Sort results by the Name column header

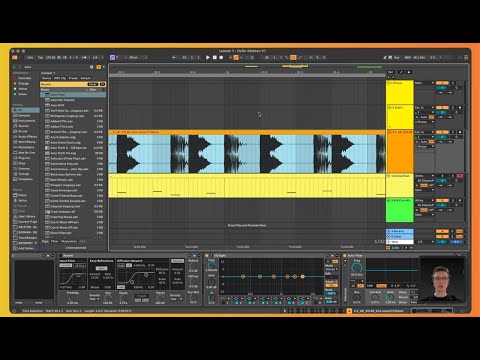point(63,90)
